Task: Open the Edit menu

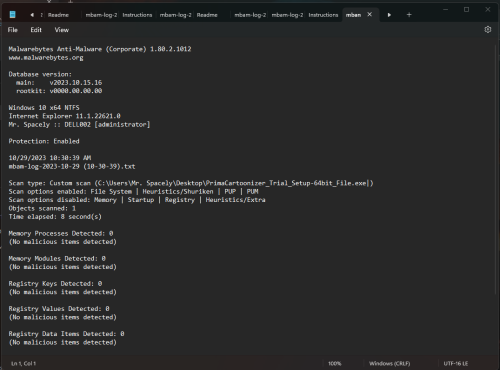Action: [x=36, y=30]
